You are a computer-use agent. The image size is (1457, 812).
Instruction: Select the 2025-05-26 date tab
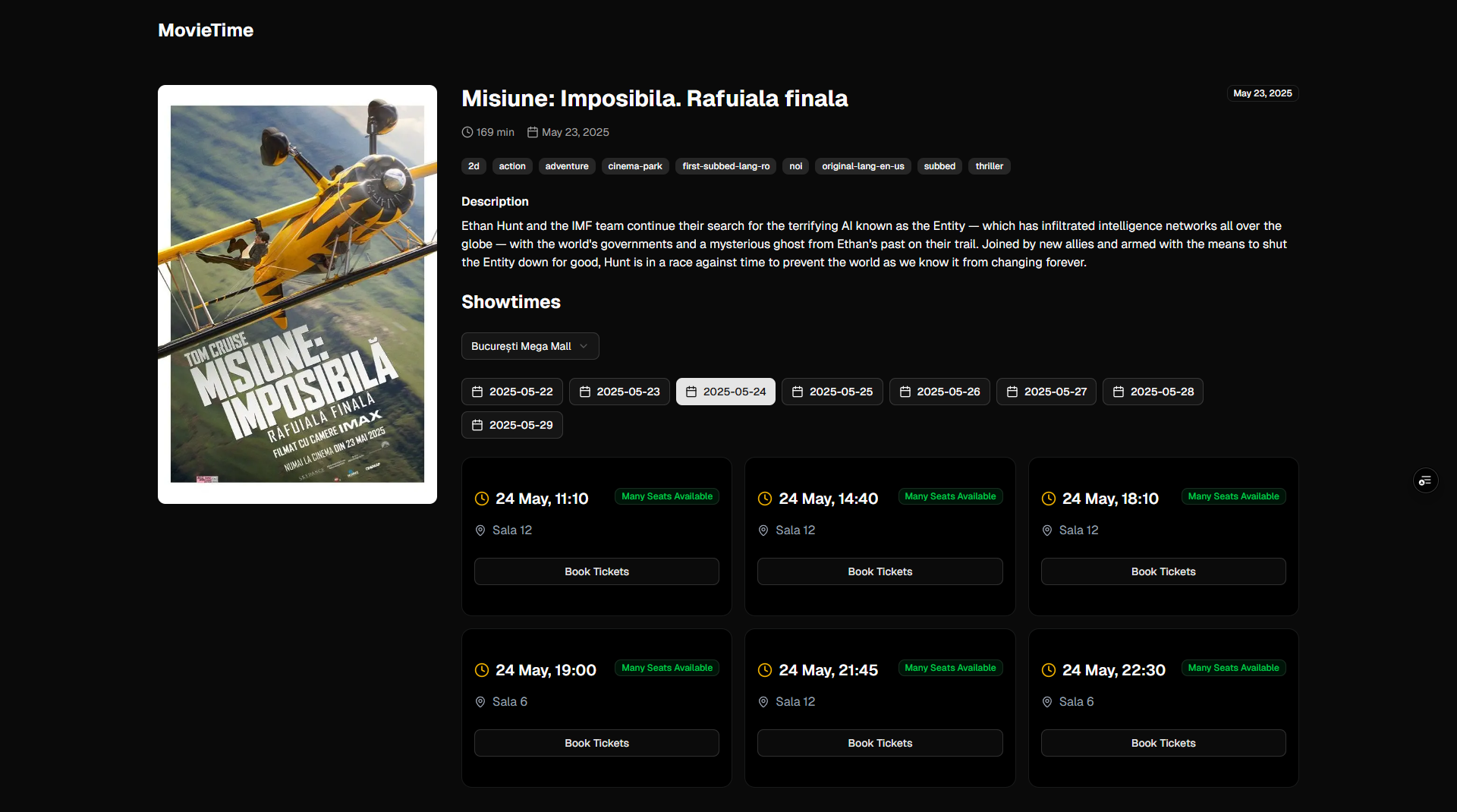(939, 392)
